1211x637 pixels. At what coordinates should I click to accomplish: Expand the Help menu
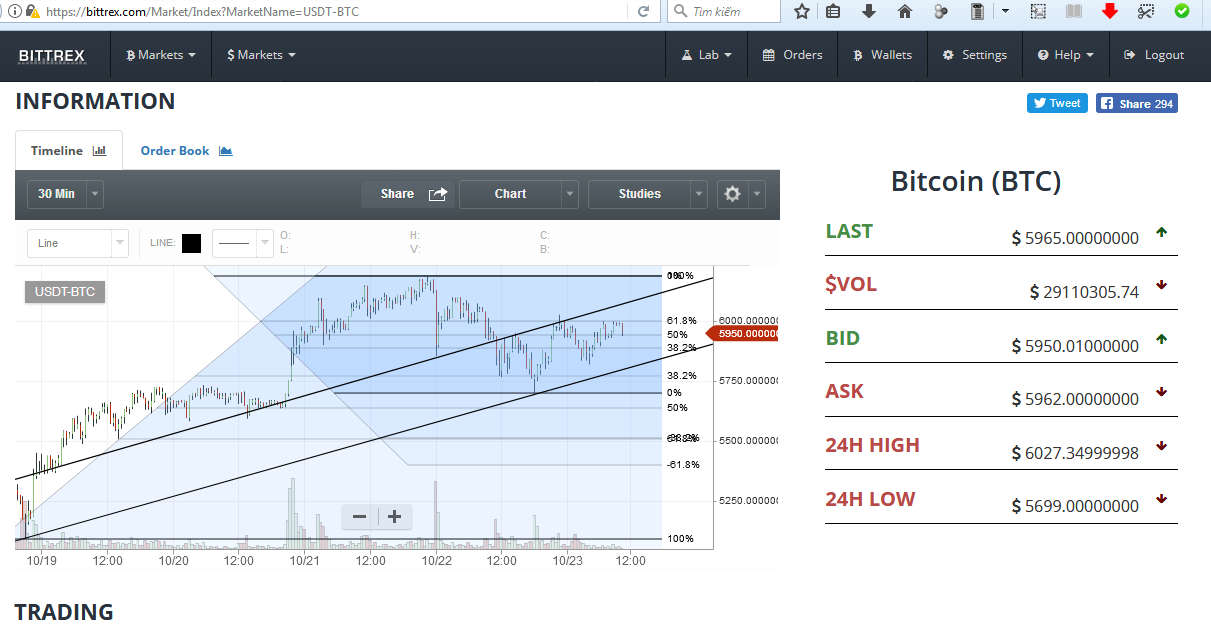[1065, 56]
